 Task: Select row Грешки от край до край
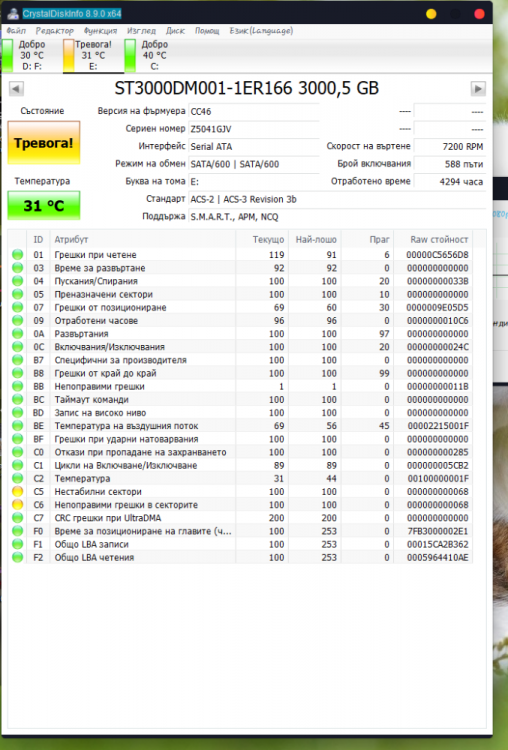240,373
